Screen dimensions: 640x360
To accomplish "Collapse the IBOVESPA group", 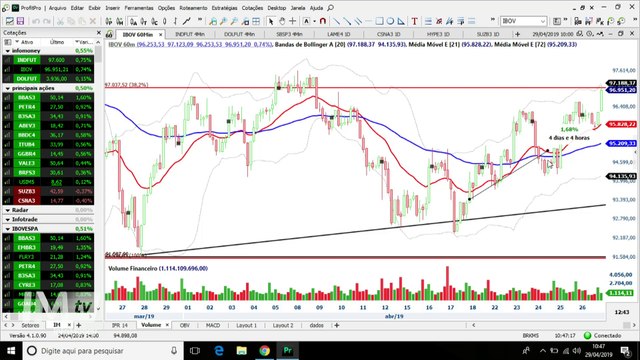I will [x=8, y=229].
